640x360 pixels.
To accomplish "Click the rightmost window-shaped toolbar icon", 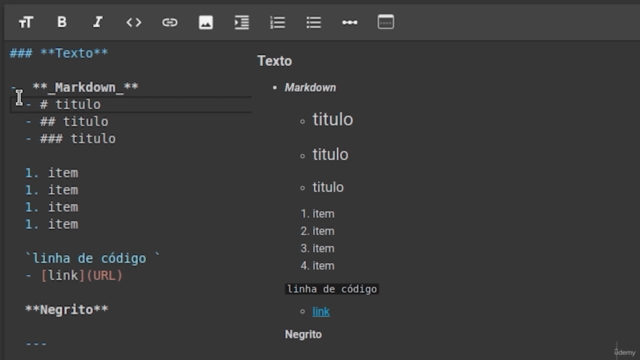I will [386, 22].
